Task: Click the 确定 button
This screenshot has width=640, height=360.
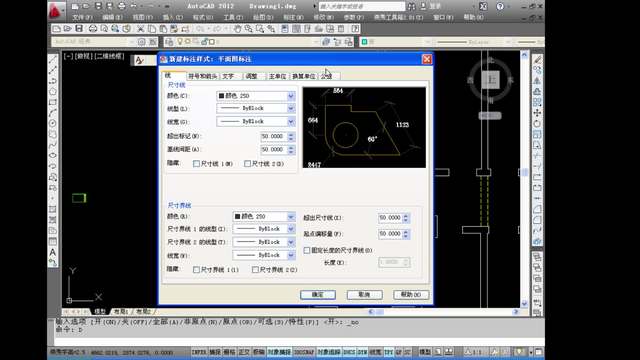Action: pyautogui.click(x=318, y=295)
